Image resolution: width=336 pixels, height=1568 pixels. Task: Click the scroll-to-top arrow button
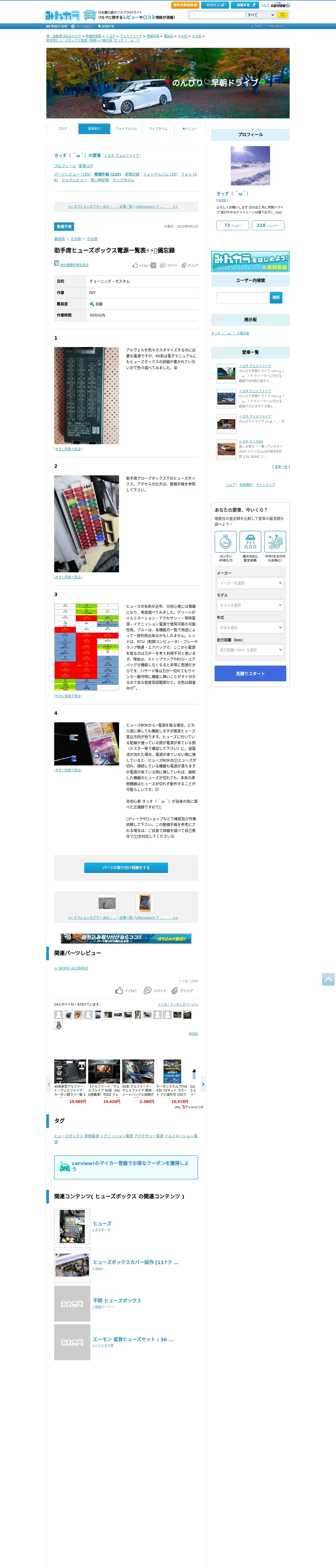(x=328, y=979)
